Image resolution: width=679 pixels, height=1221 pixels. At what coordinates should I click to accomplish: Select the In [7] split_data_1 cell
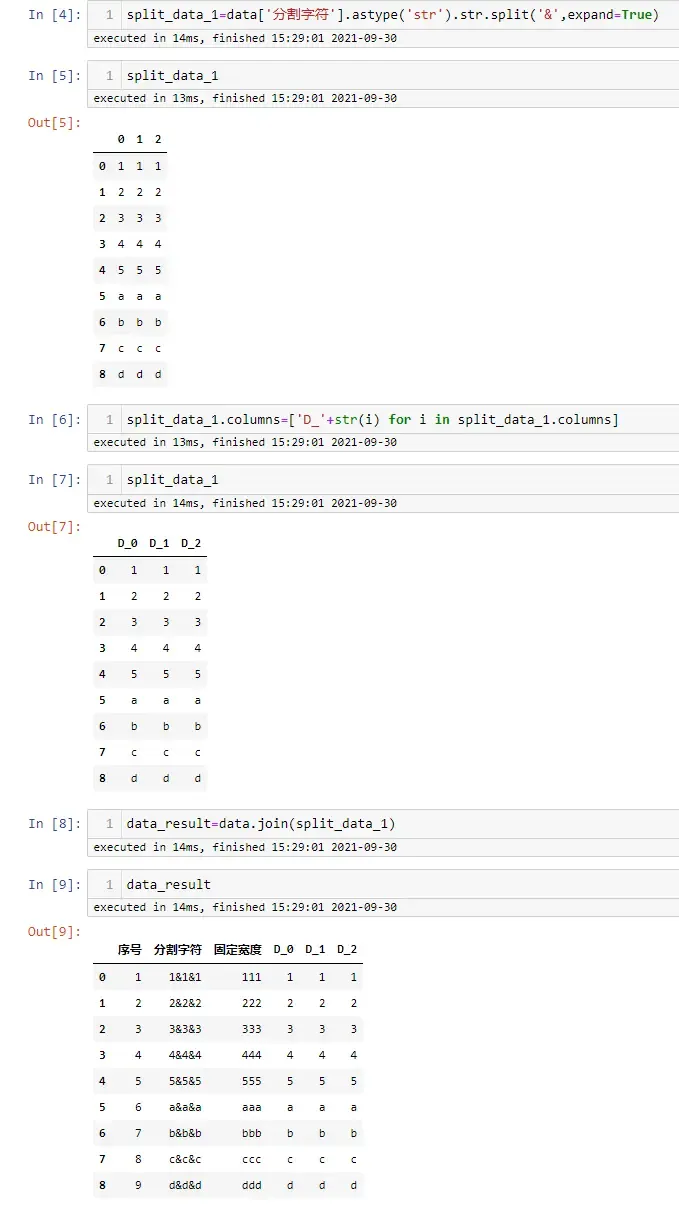[383, 480]
